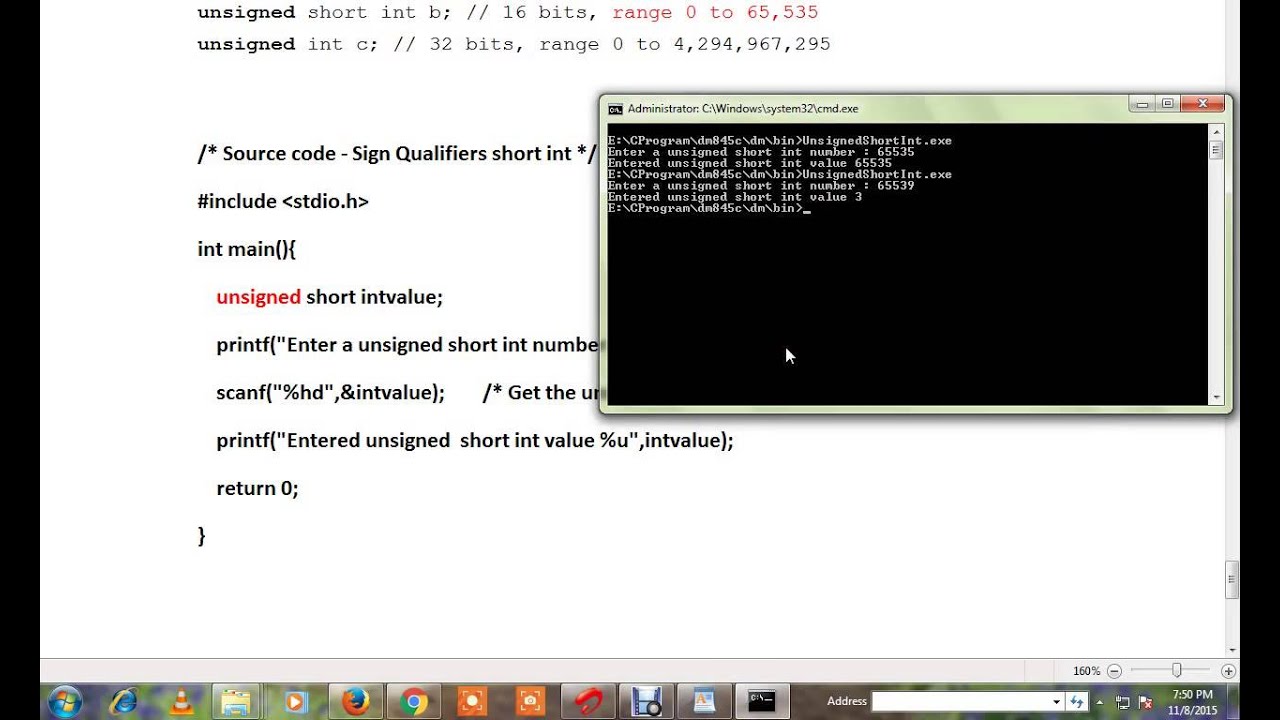Click the cmd window scrollbar thumb
Screen dimensions: 1280x720
coord(1216,150)
